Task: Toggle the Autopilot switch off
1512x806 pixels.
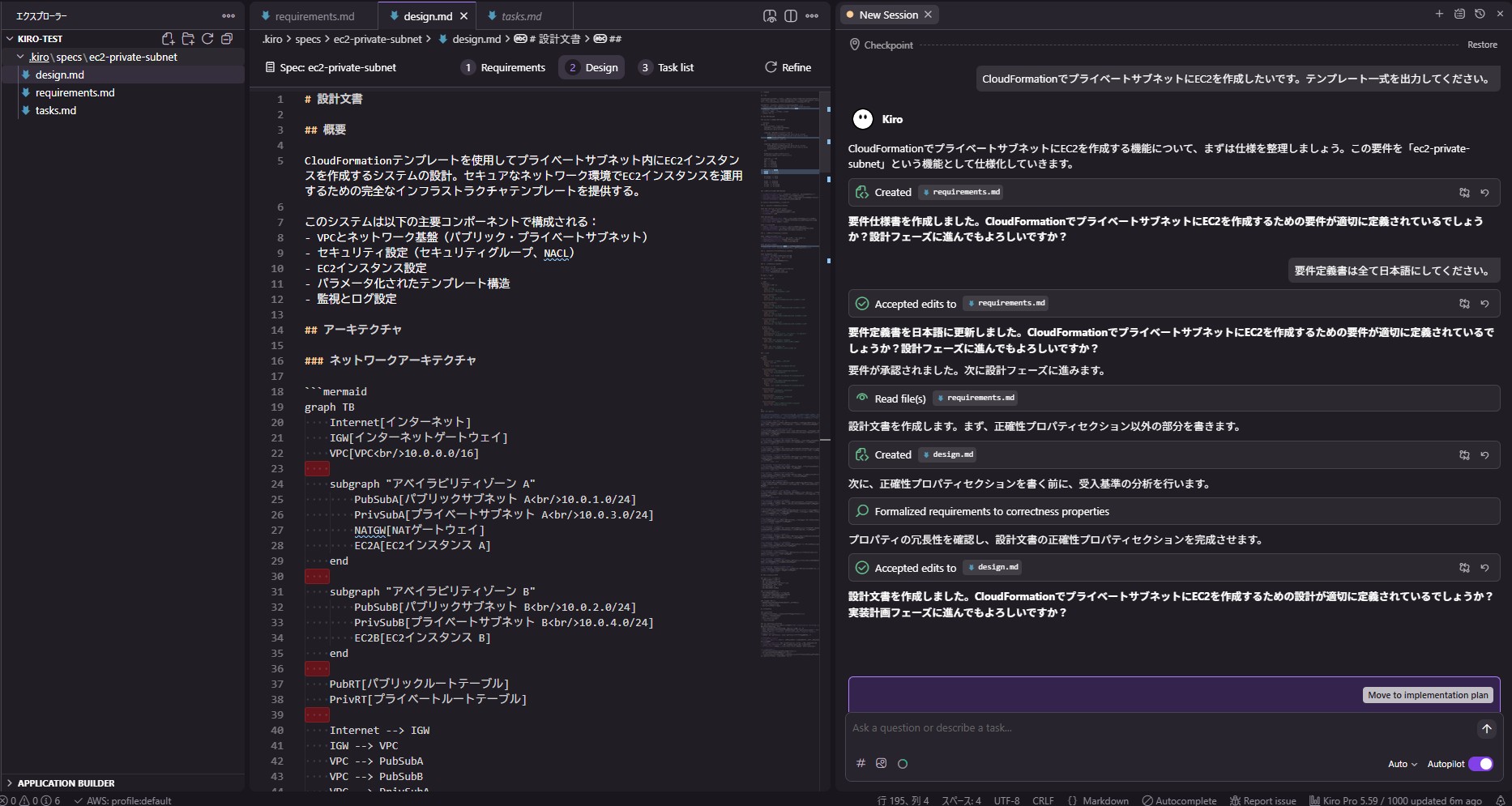Action: 1480,764
